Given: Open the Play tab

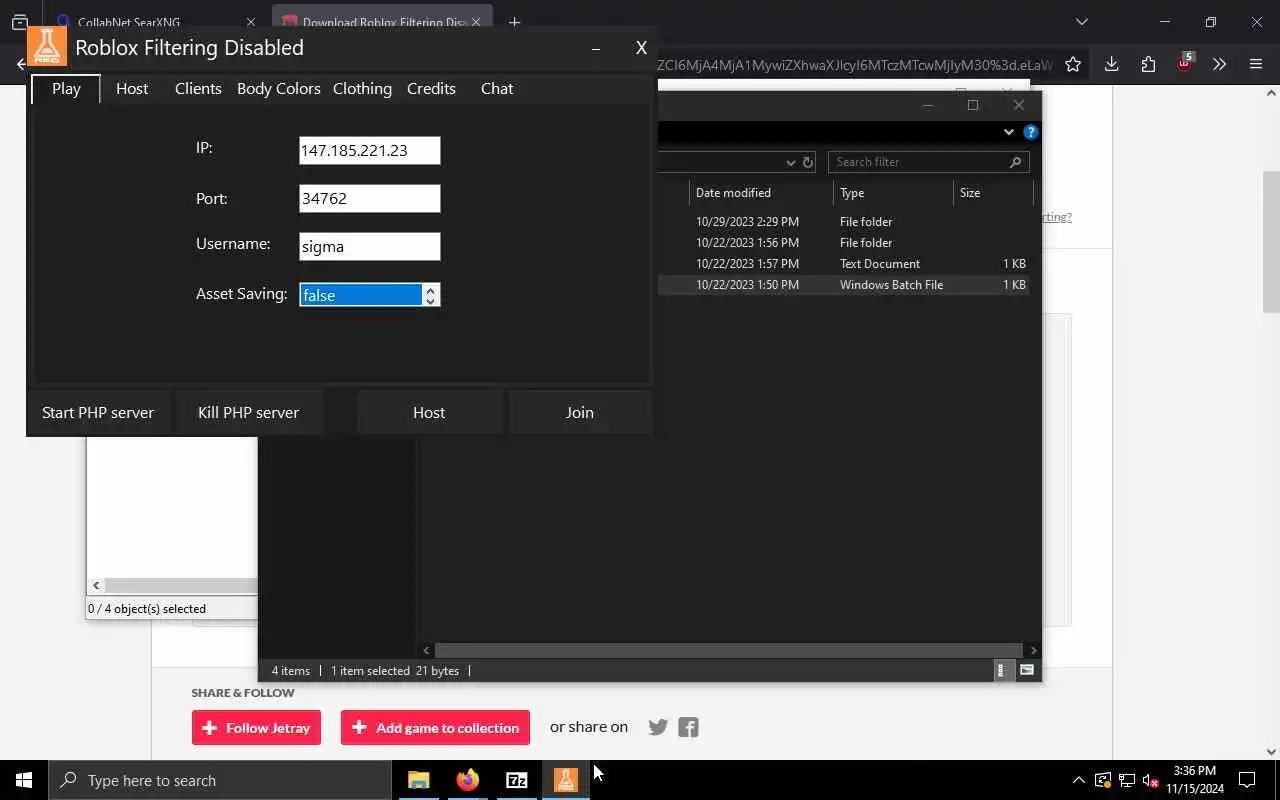Looking at the screenshot, I should 66,89.
